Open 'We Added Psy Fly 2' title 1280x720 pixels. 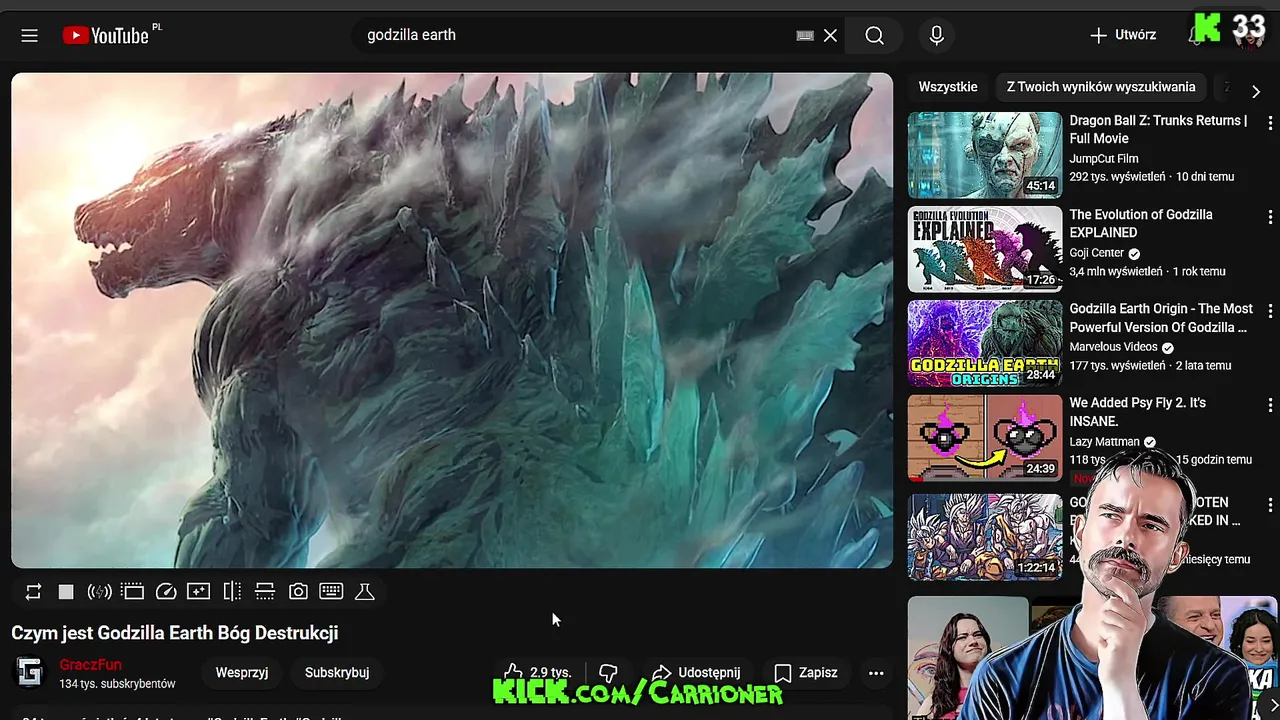pos(1138,412)
